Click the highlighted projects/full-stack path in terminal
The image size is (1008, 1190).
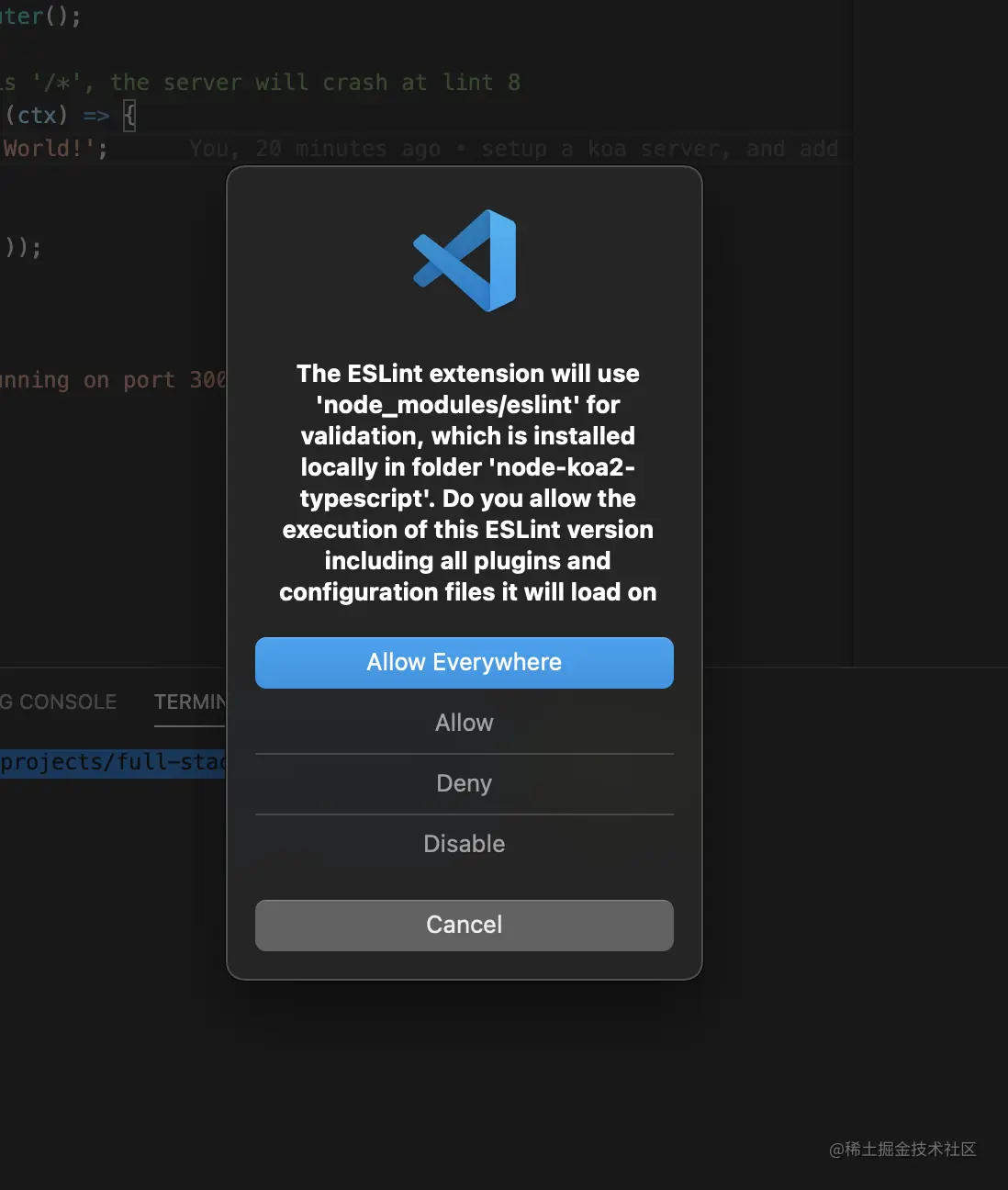point(110,762)
